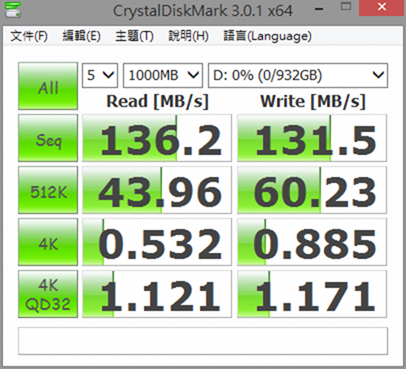Click the 512K read result 43.96
This screenshot has height=369, width=406.
[x=157, y=190]
